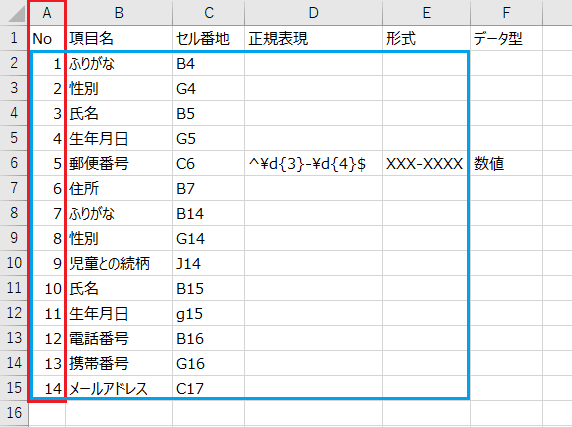
Task: Select column F header
Action: [506, 13]
